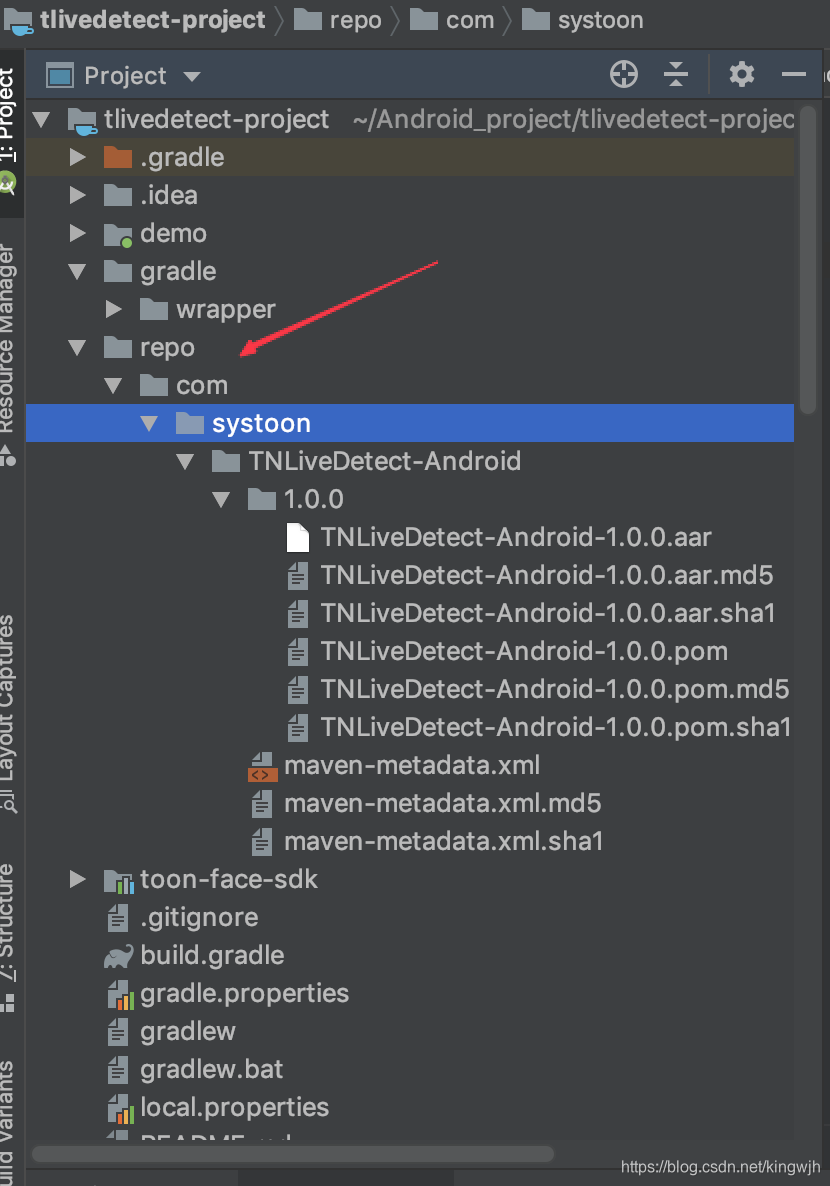Click the 1.0.0 folder icon
Screen dimensions: 830x1186
point(262,499)
